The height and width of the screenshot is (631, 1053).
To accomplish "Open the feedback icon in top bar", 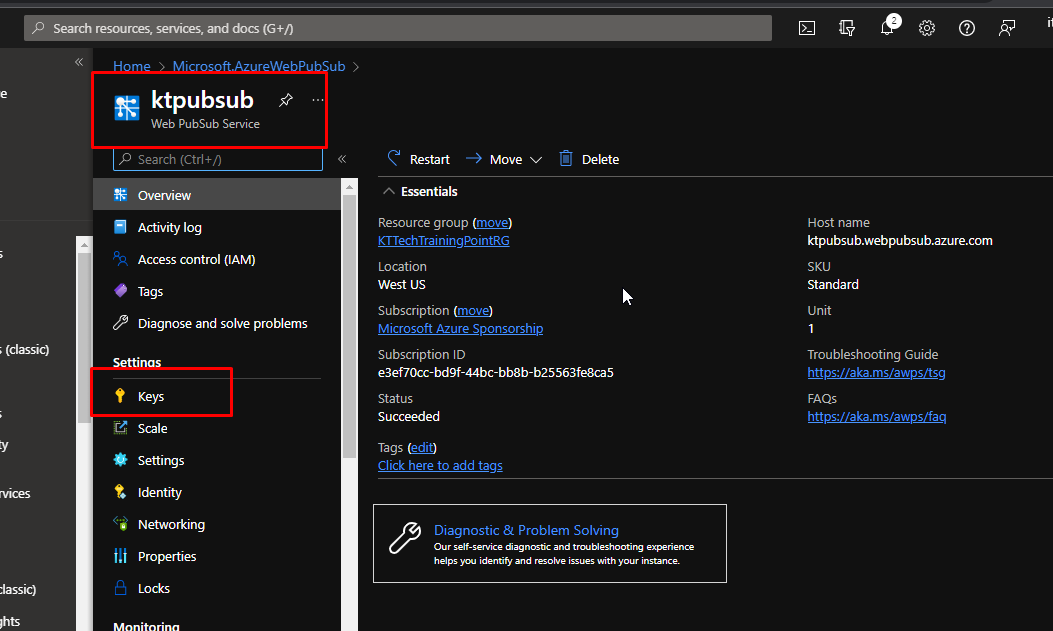I will pyautogui.click(x=1007, y=28).
